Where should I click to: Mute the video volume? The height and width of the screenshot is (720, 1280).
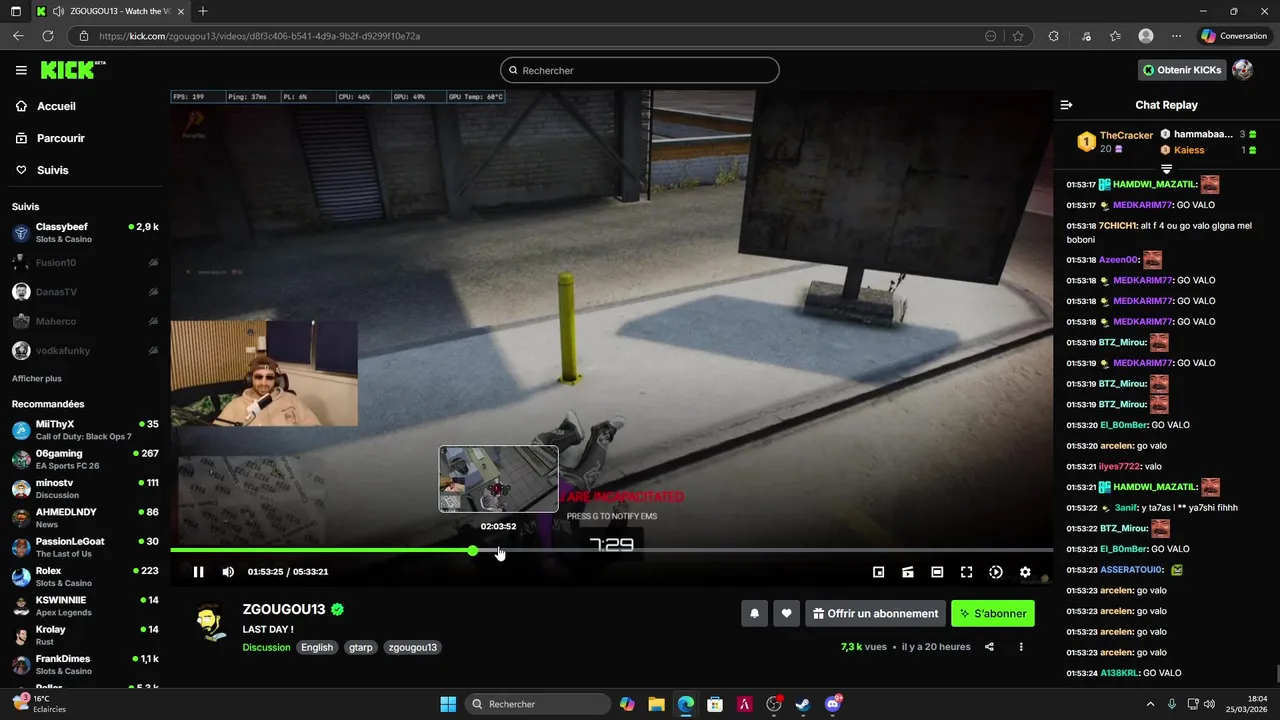tap(228, 572)
